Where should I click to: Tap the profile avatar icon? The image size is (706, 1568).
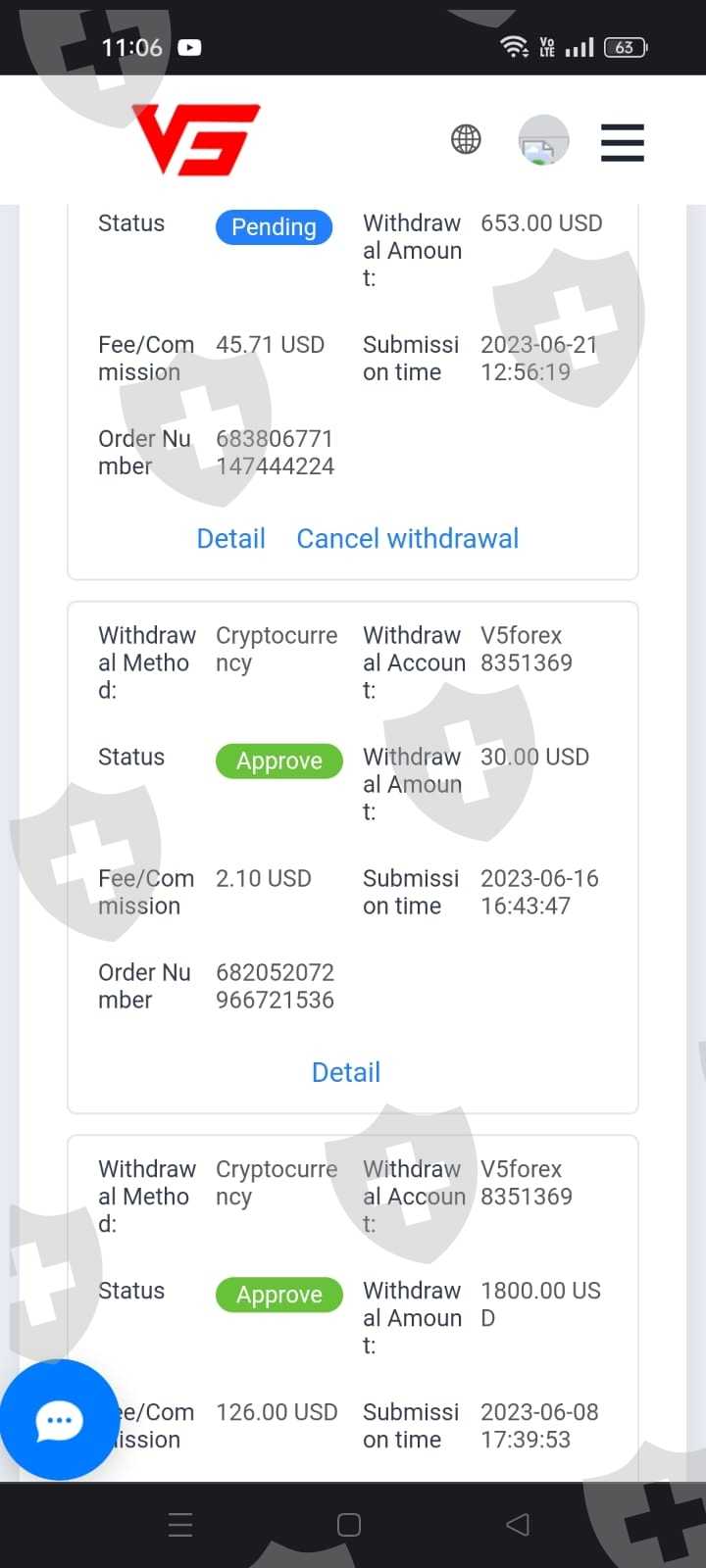(x=543, y=141)
